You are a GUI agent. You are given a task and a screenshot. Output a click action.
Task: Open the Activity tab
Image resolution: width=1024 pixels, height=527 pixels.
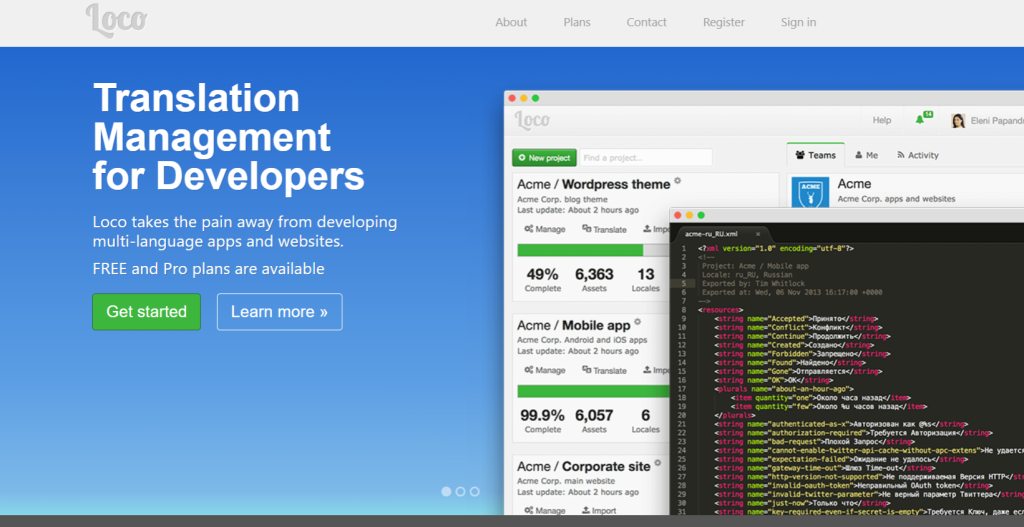pos(917,155)
